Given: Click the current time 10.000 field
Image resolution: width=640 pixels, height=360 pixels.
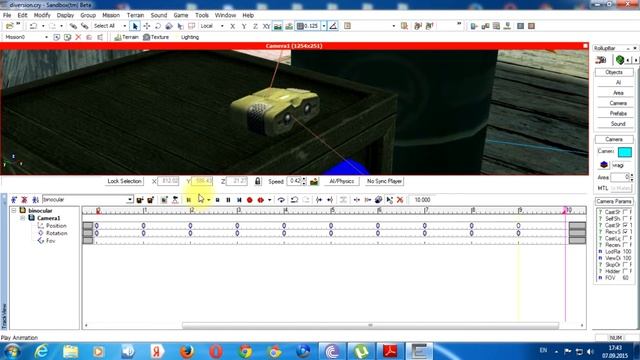Looking at the screenshot, I should click(422, 200).
